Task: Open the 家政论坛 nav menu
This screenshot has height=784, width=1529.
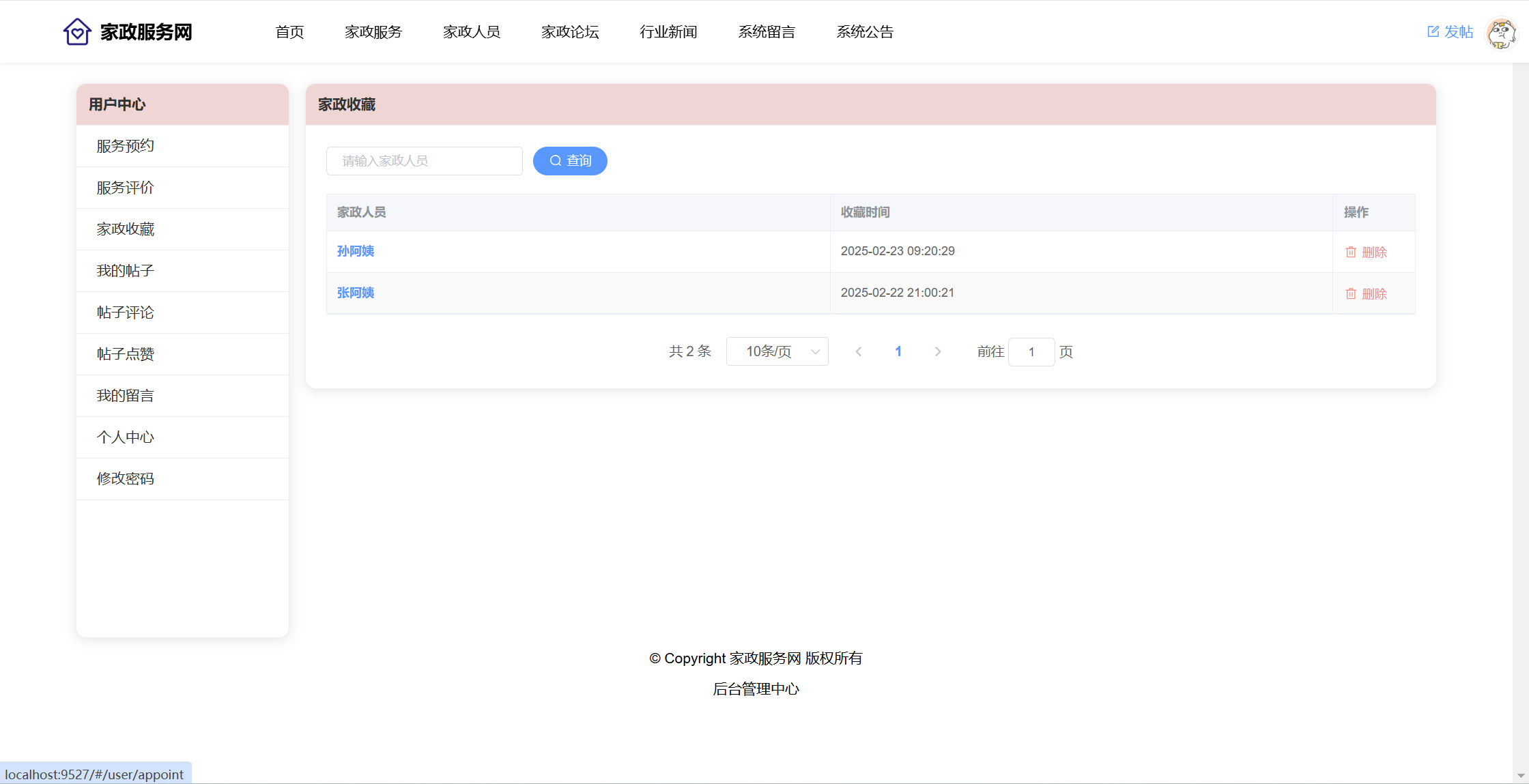Action: tap(570, 32)
